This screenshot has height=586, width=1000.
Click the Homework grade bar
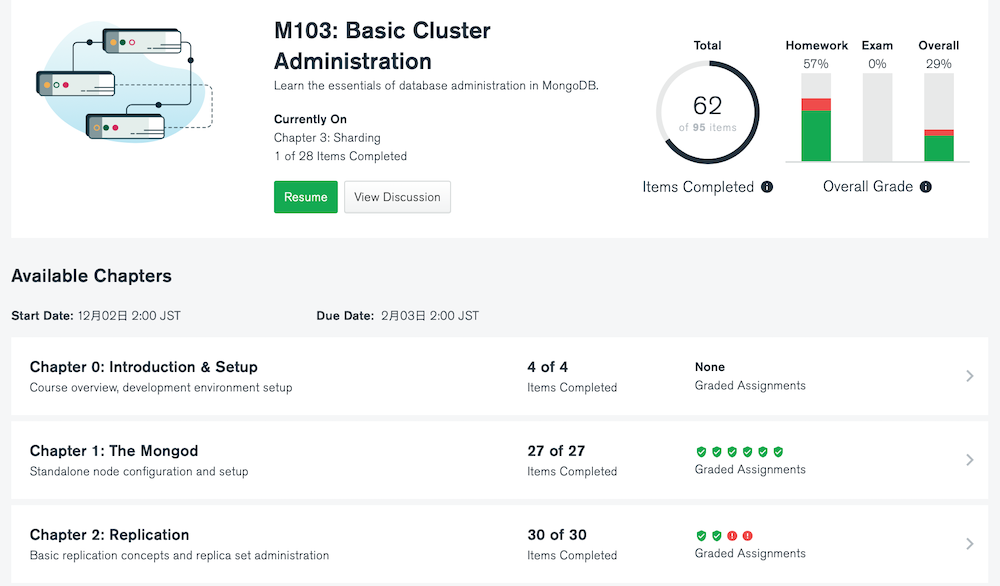click(816, 117)
